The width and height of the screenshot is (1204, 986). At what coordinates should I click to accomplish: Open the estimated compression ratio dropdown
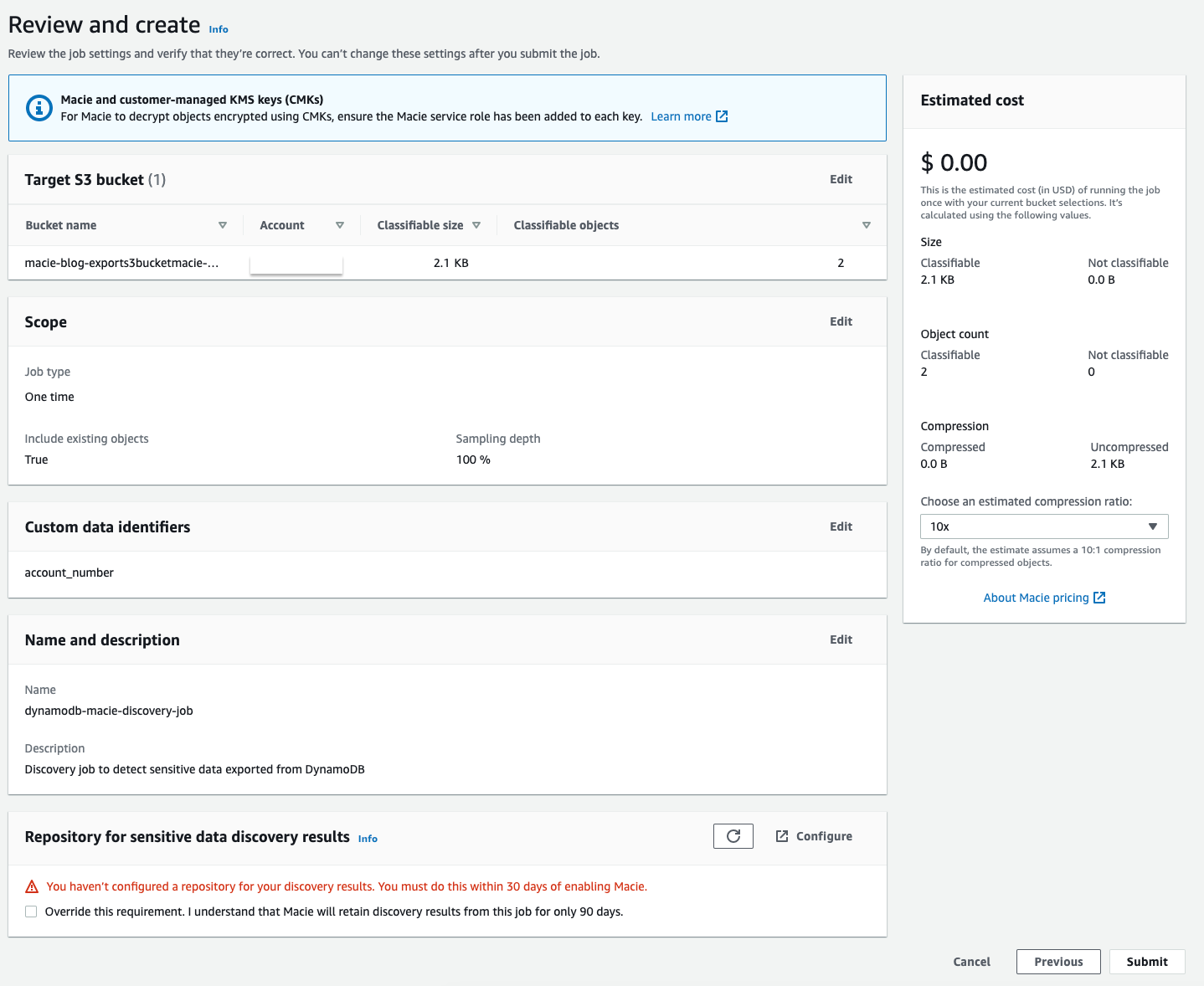[x=1043, y=526]
